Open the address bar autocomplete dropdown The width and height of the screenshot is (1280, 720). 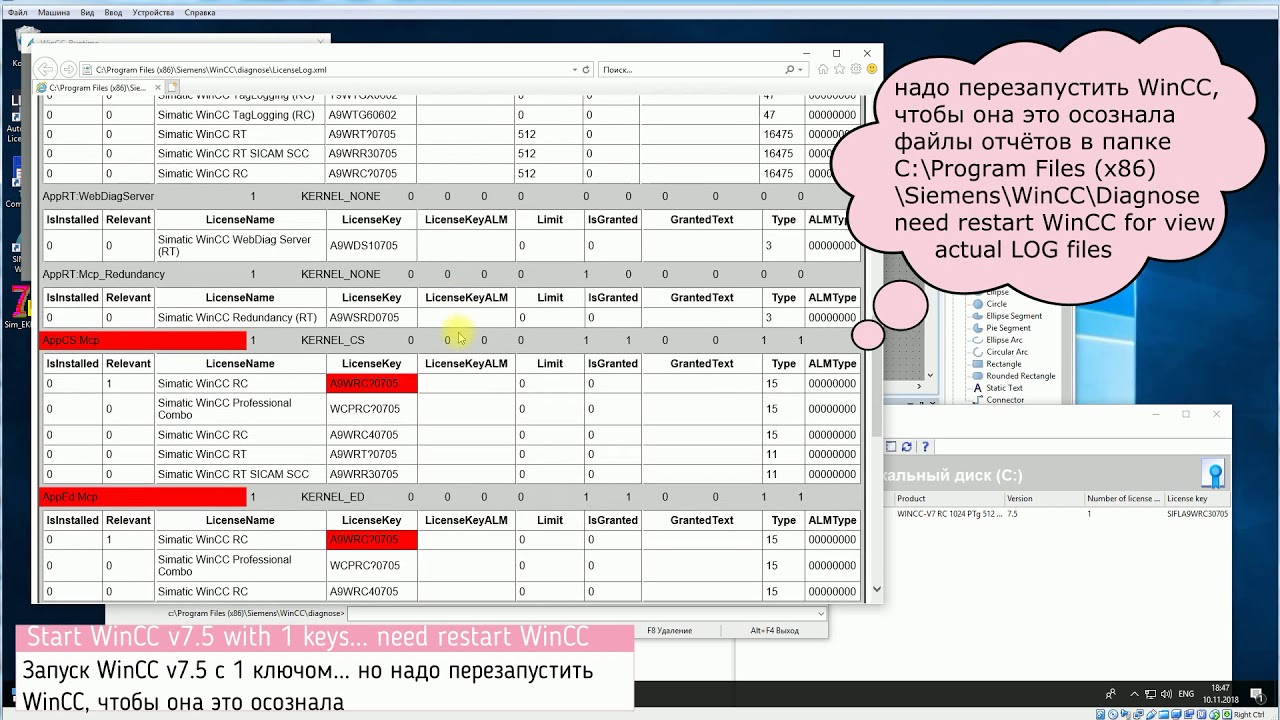click(x=575, y=70)
